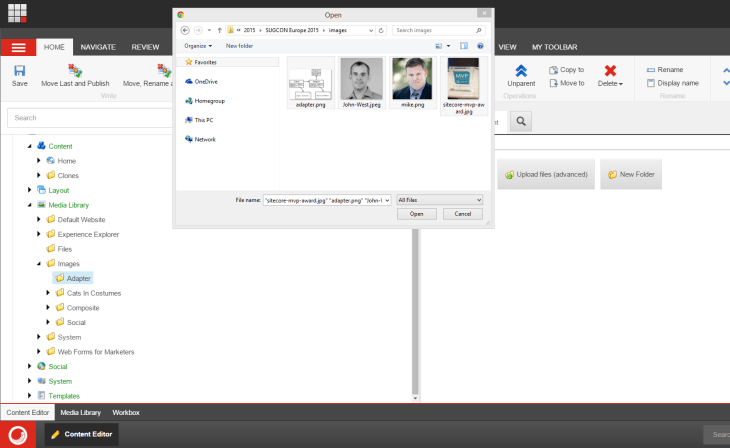This screenshot has height=448, width=730.
Task: Switch to the HOME ribbon tab
Action: 54,47
